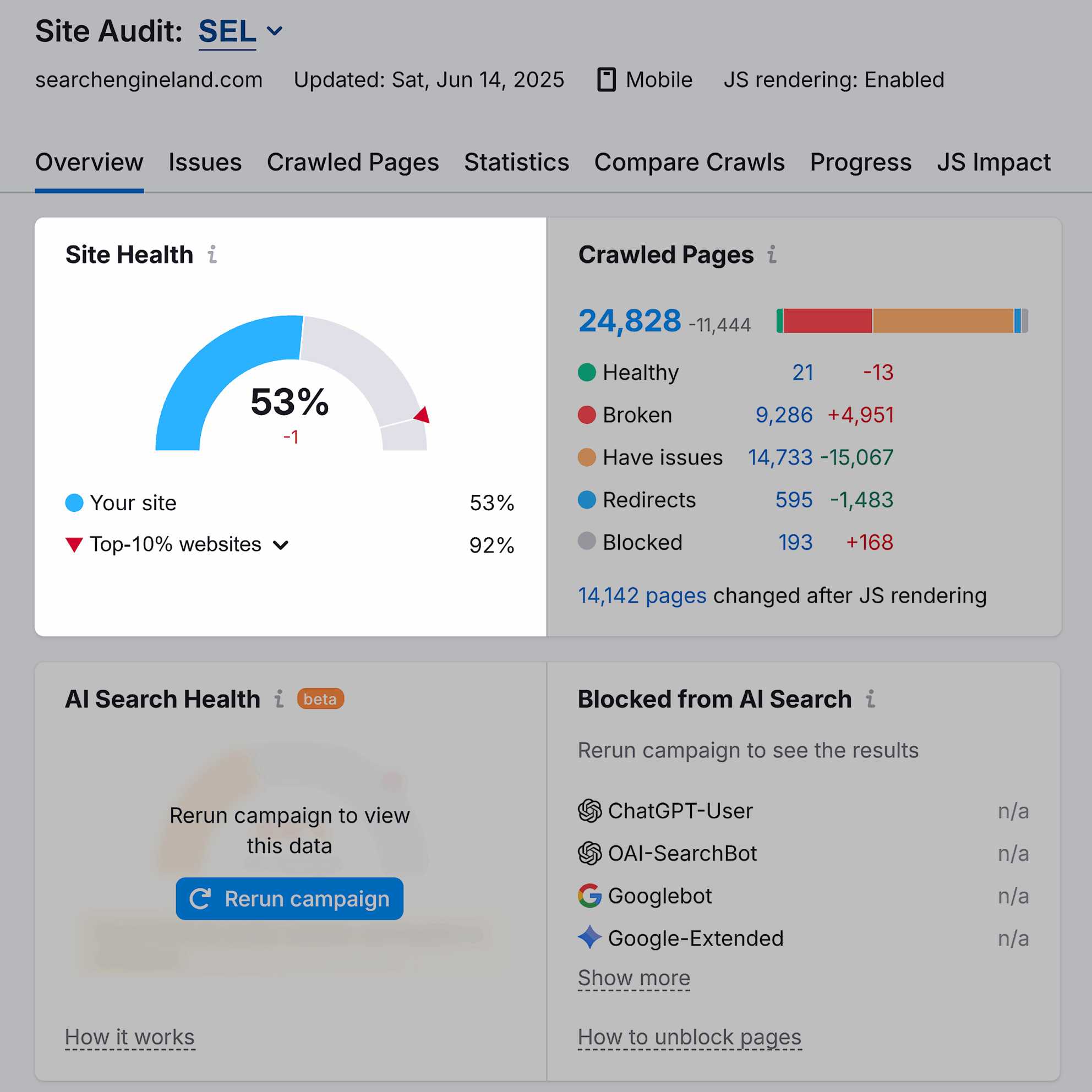Expand the Top-10% websites dropdown
Screen dimensions: 1092x1092
pyautogui.click(x=281, y=545)
